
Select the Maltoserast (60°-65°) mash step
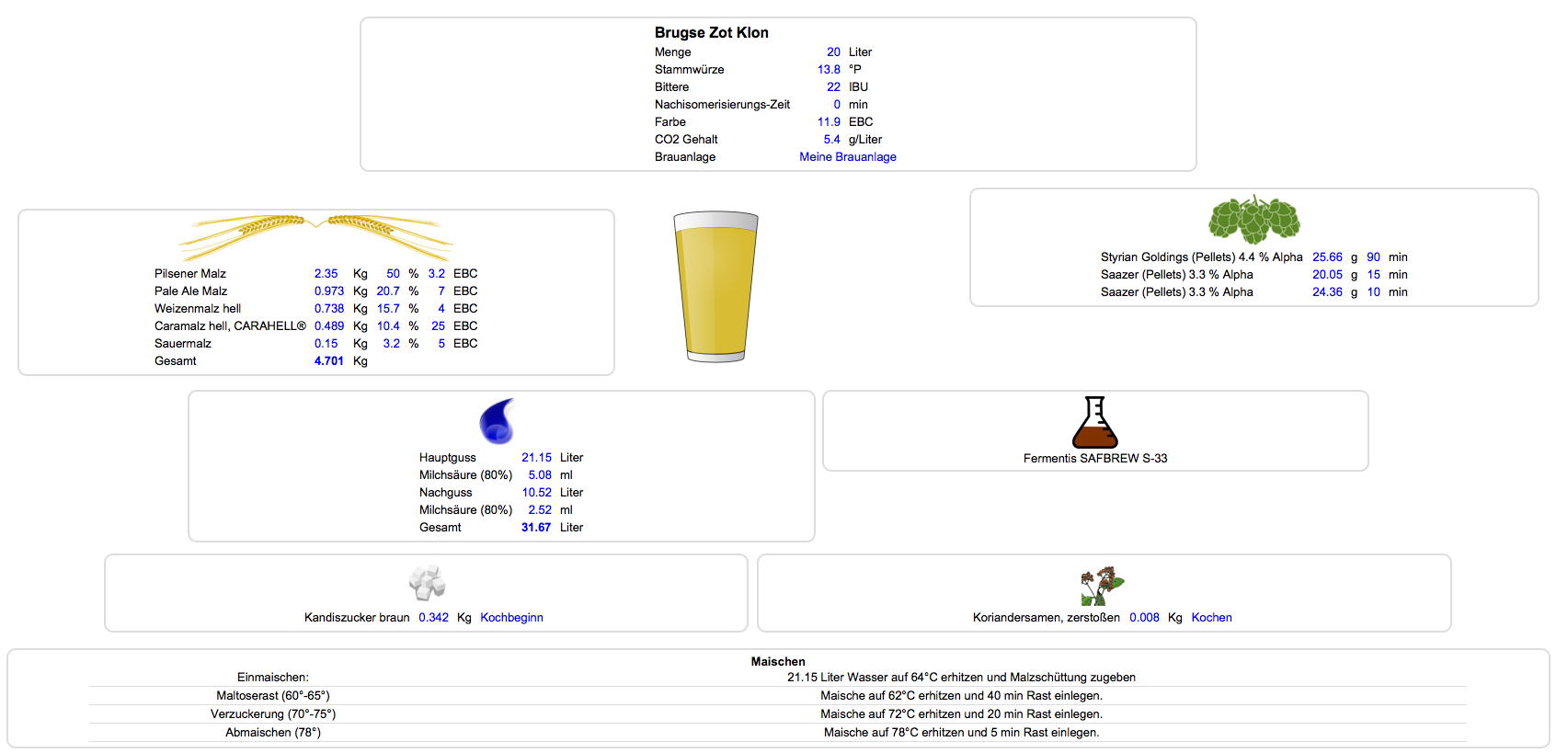273,696
